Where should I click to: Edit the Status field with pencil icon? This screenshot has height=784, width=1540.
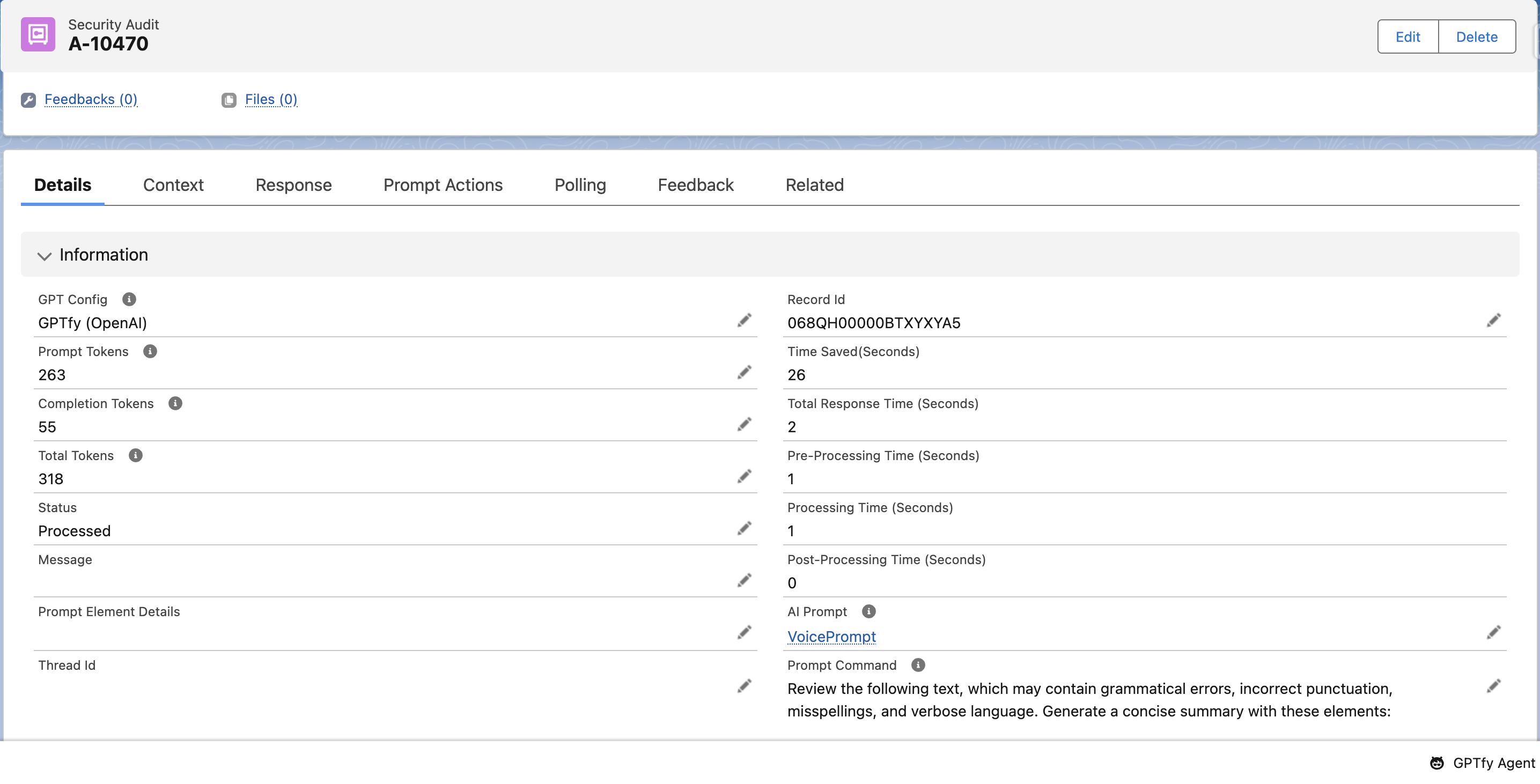[x=743, y=528]
